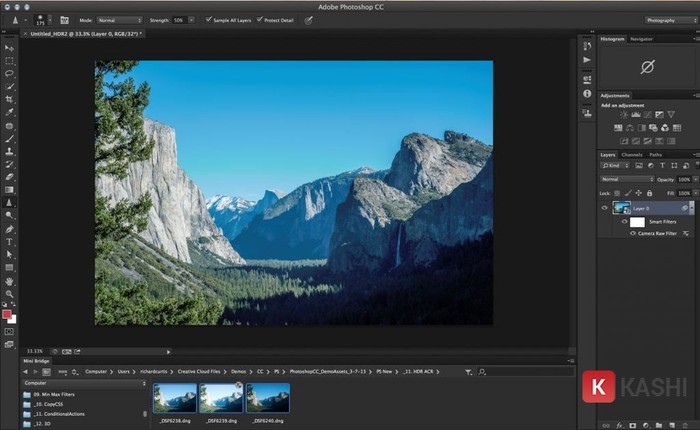Select the Eraser tool
Image resolution: width=700 pixels, height=430 pixels.
(x=9, y=177)
